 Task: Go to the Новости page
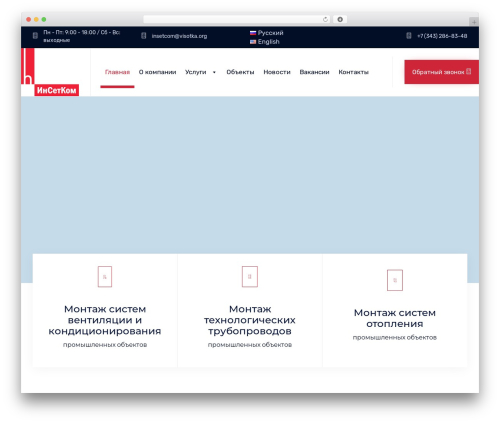point(277,72)
